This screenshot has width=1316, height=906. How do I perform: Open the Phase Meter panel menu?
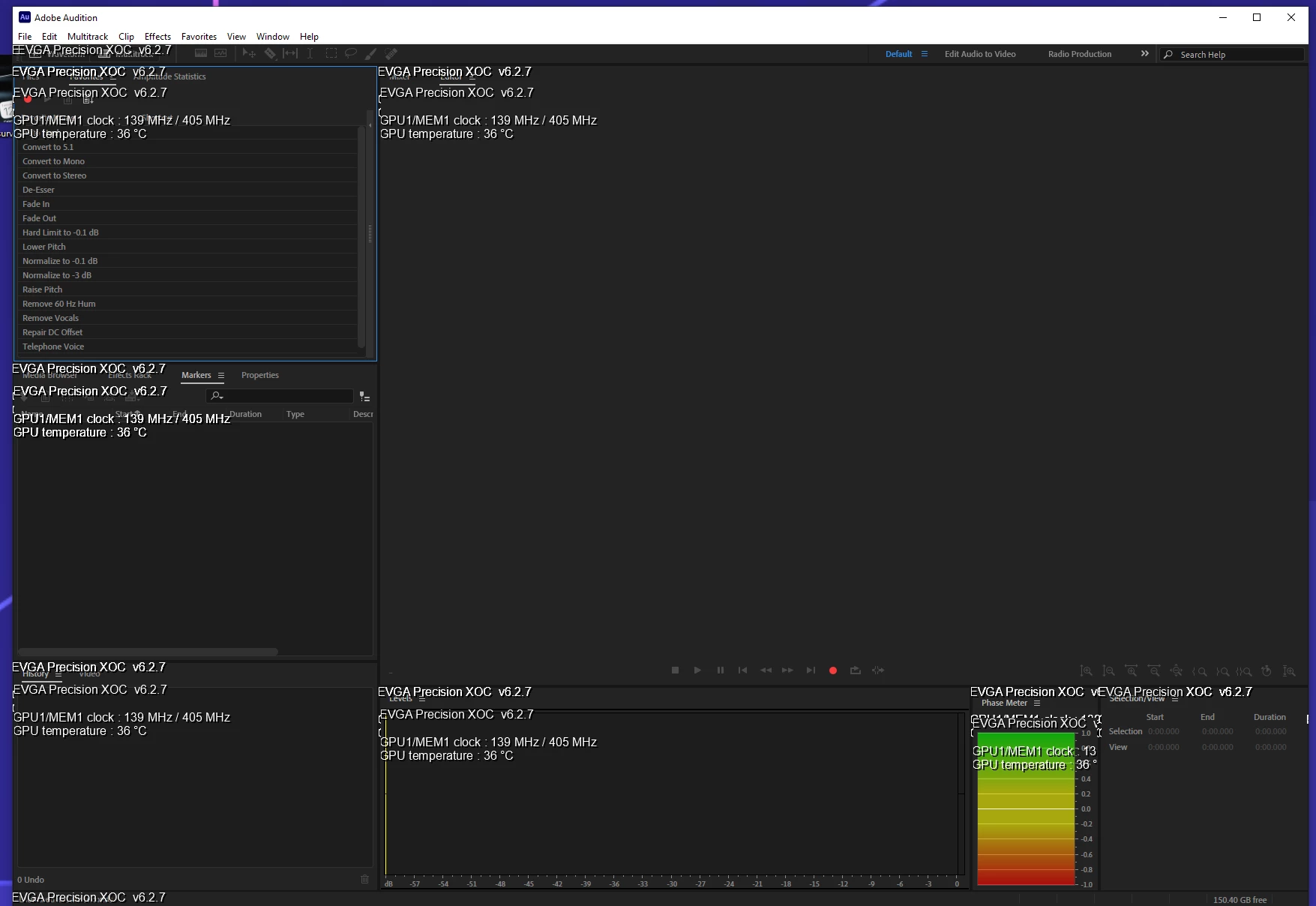click(1037, 703)
